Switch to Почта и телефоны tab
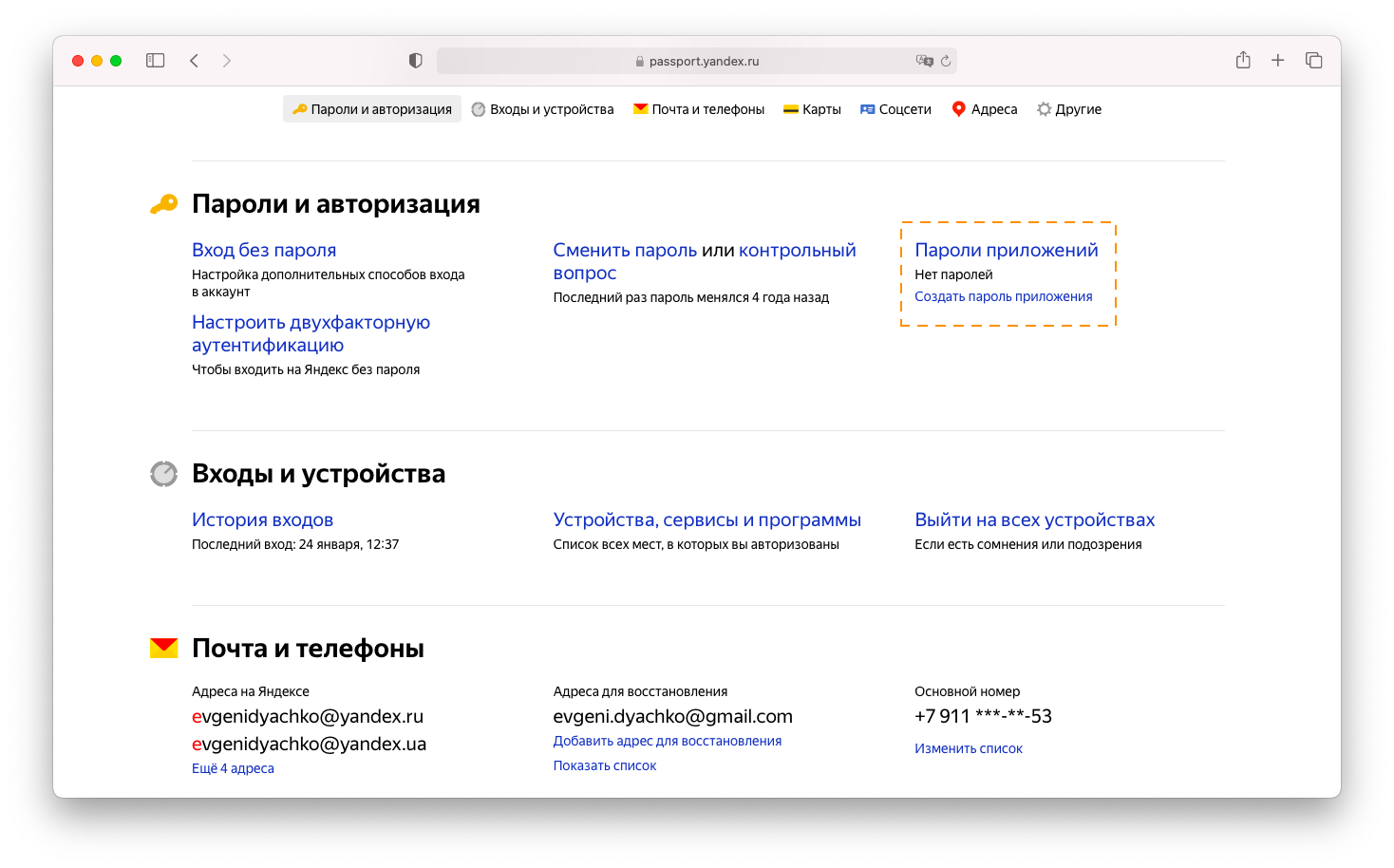 click(699, 109)
